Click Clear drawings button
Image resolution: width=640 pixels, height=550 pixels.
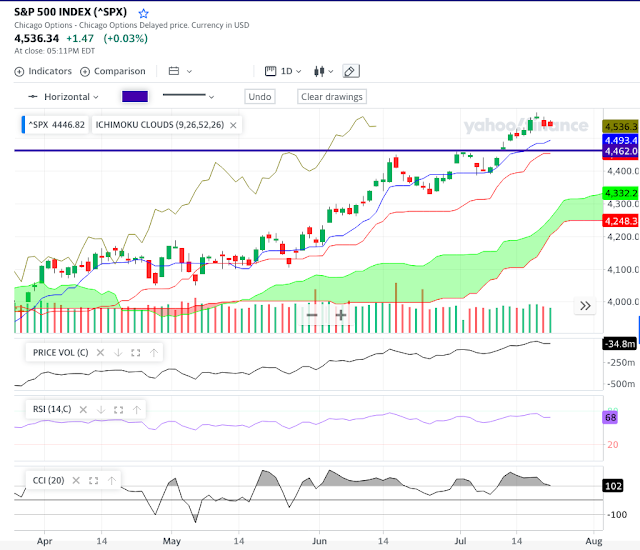tap(332, 97)
